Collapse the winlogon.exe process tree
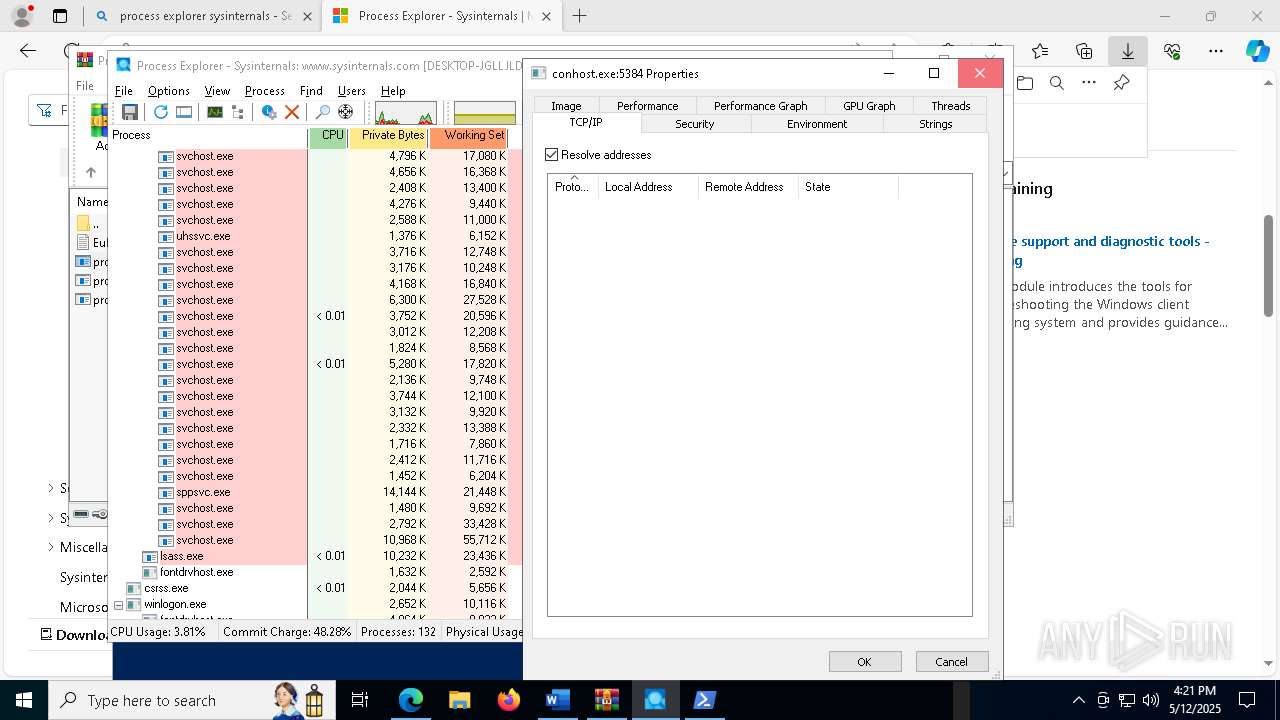This screenshot has height=720, width=1280. tap(119, 604)
